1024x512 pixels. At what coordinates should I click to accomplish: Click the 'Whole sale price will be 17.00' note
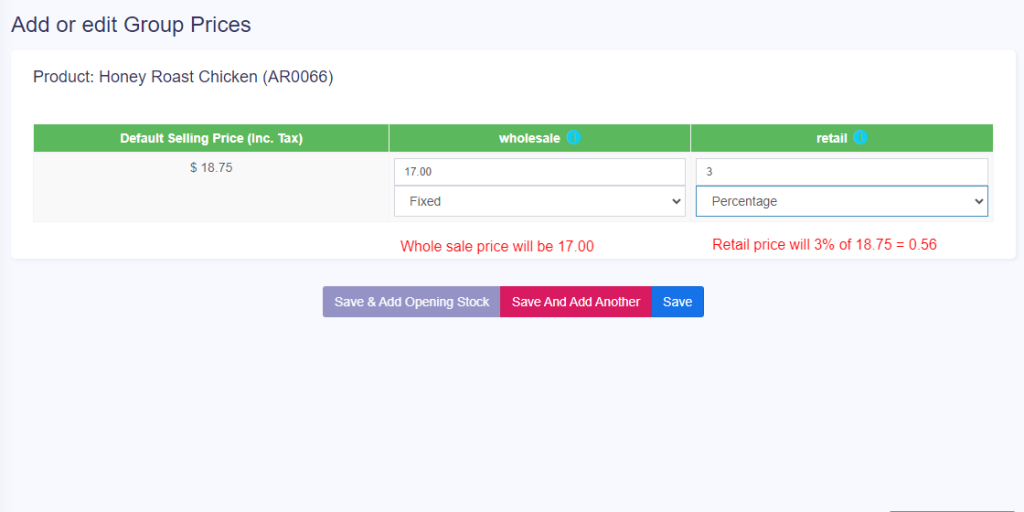pos(497,246)
